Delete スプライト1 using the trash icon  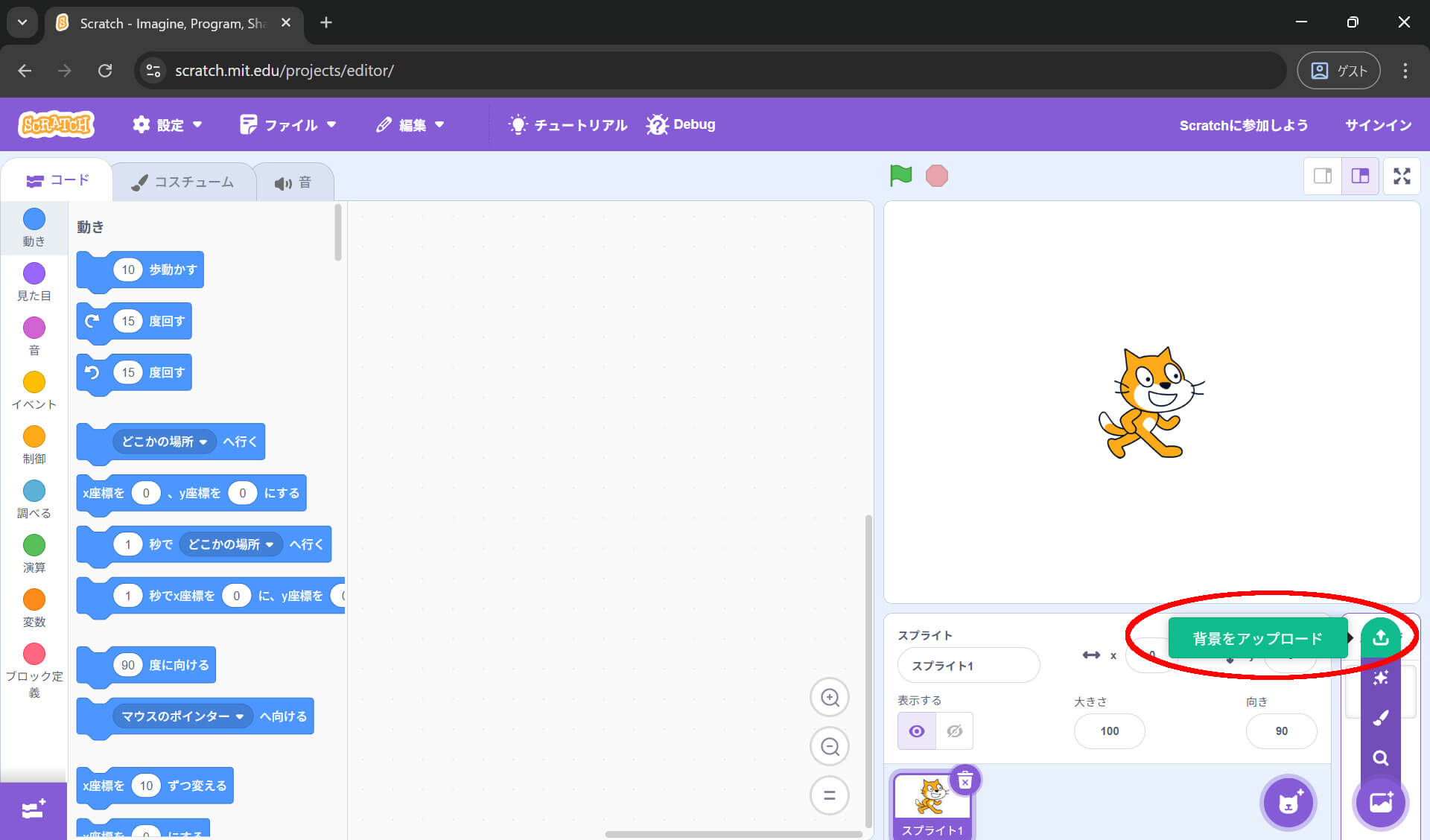965,780
